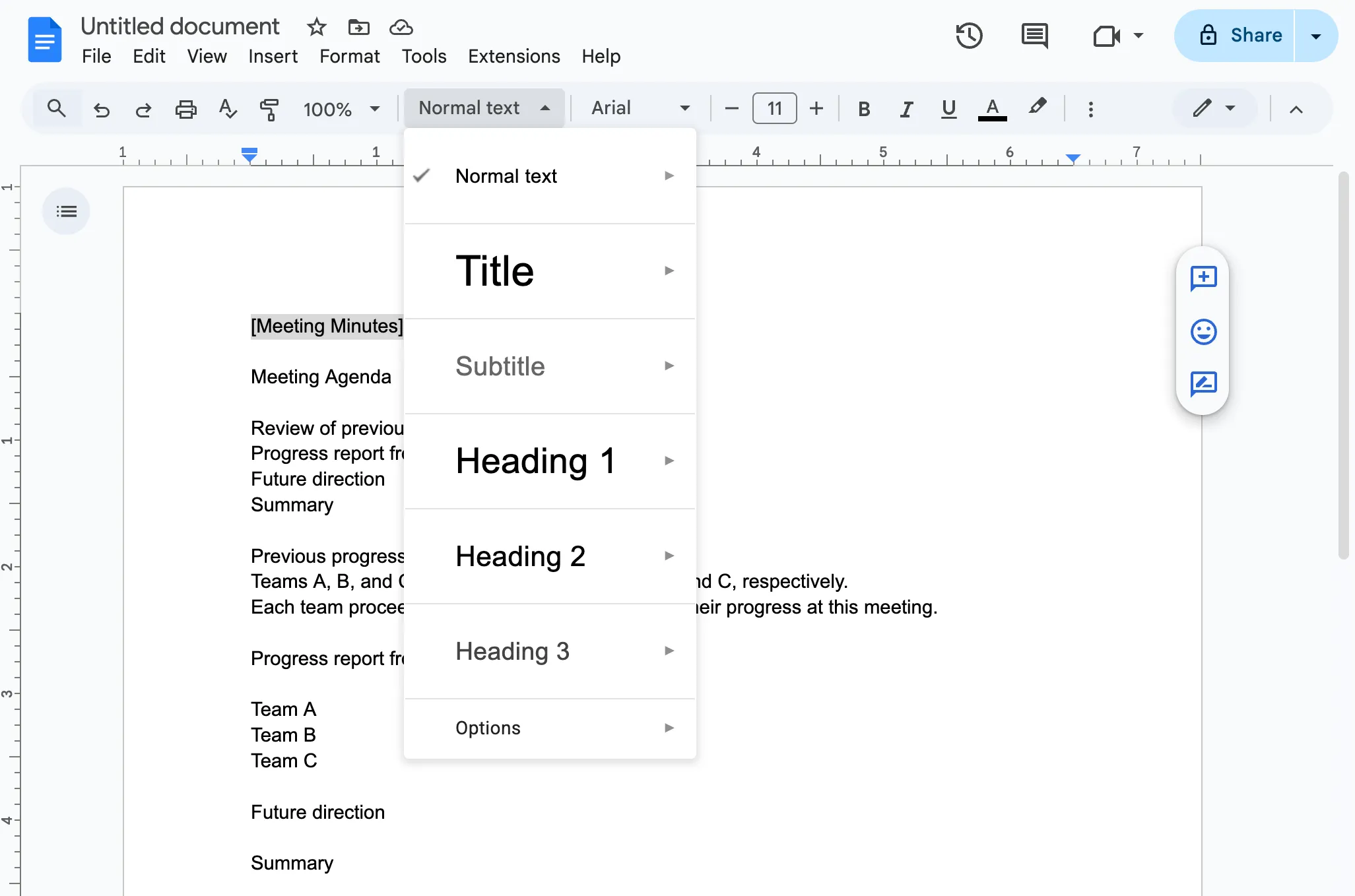This screenshot has width=1355, height=896.
Task: Star the Untitled document
Action: 317,27
